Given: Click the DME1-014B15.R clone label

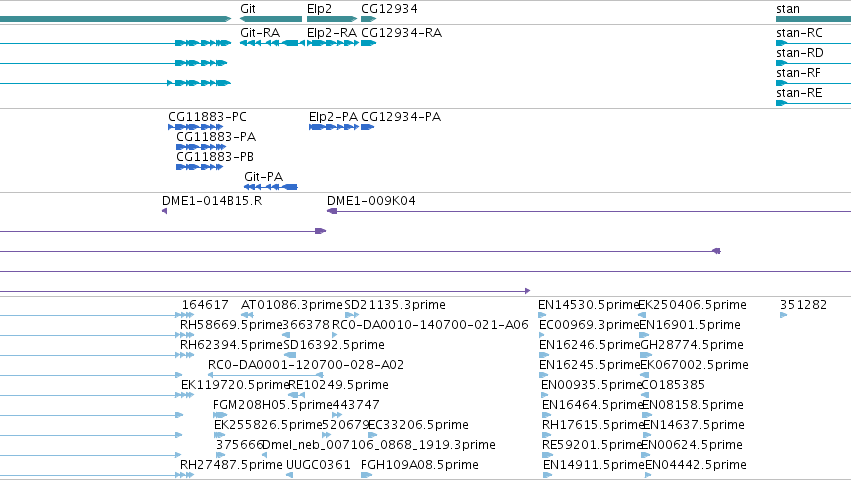Looking at the screenshot, I should [x=212, y=201].
